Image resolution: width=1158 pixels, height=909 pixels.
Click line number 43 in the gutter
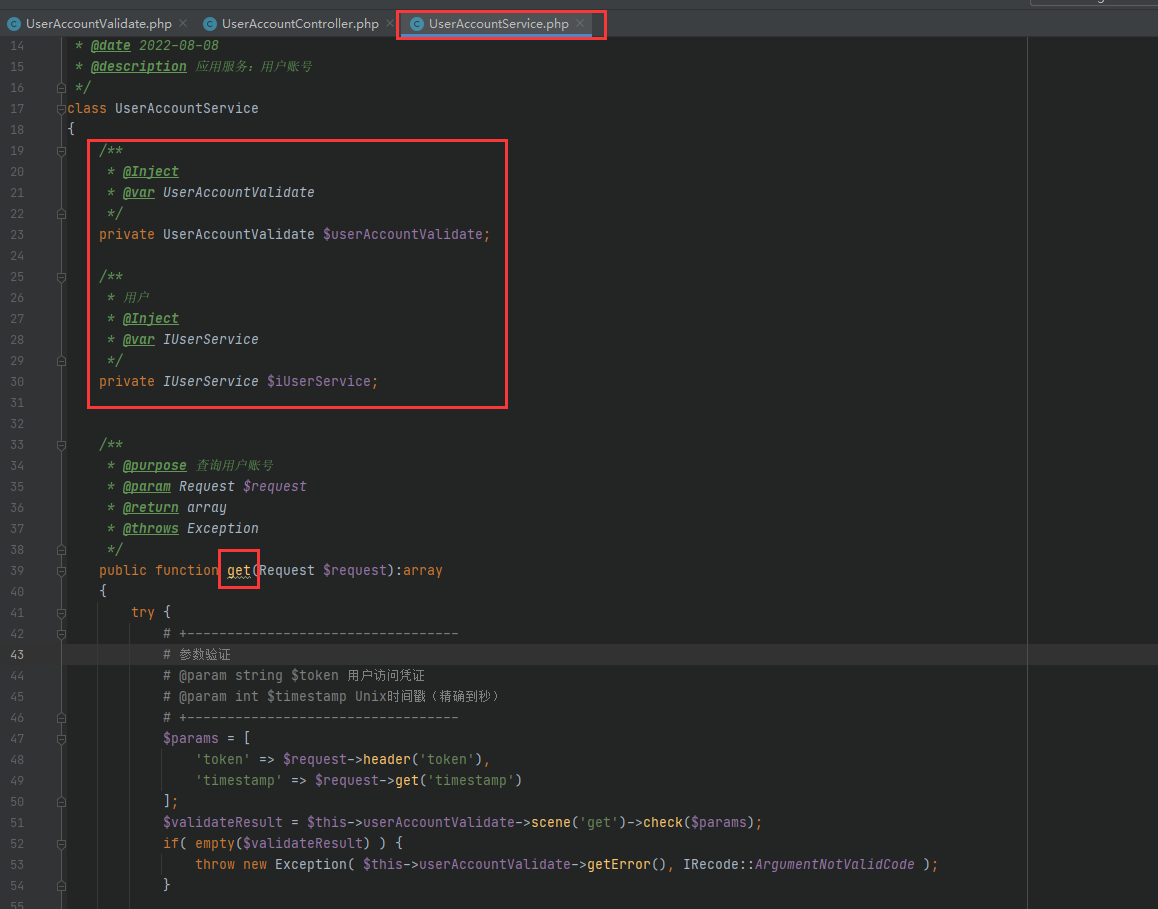(x=17, y=654)
